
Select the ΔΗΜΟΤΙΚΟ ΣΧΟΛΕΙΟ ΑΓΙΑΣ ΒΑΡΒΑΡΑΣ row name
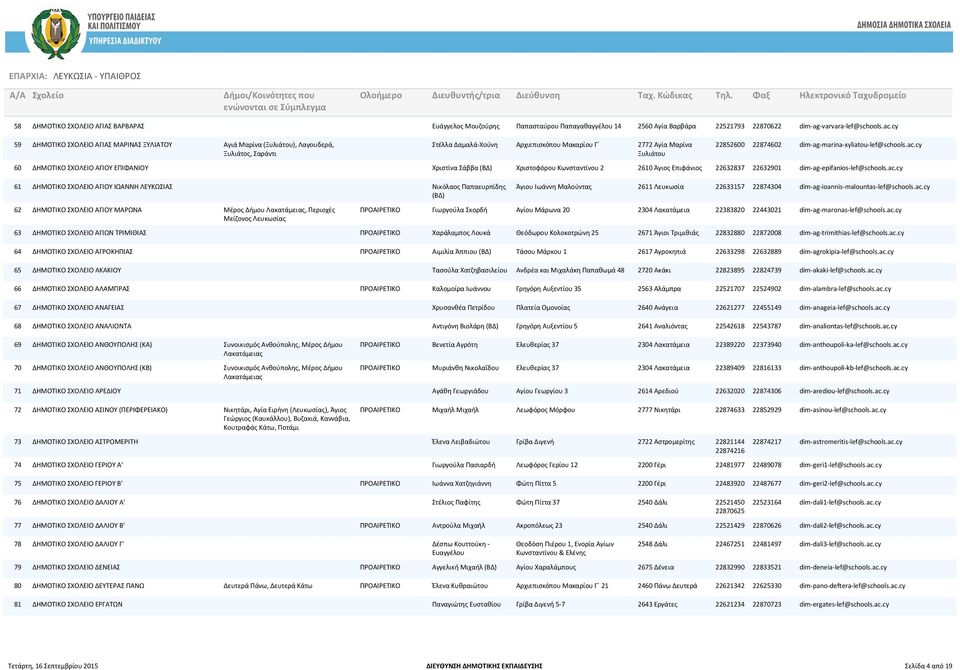pos(88,126)
